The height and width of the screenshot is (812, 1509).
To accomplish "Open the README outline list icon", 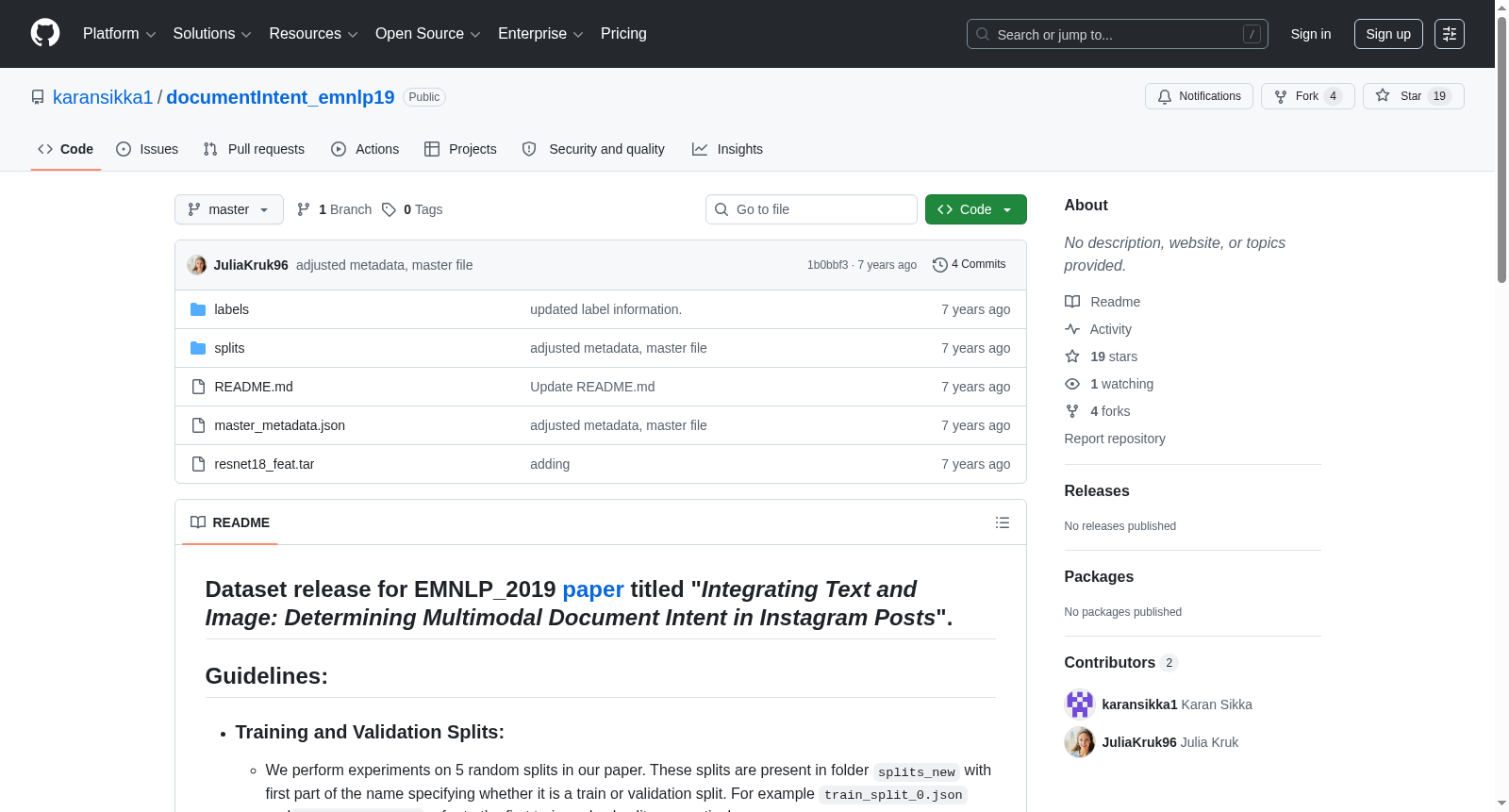I will tap(1003, 522).
